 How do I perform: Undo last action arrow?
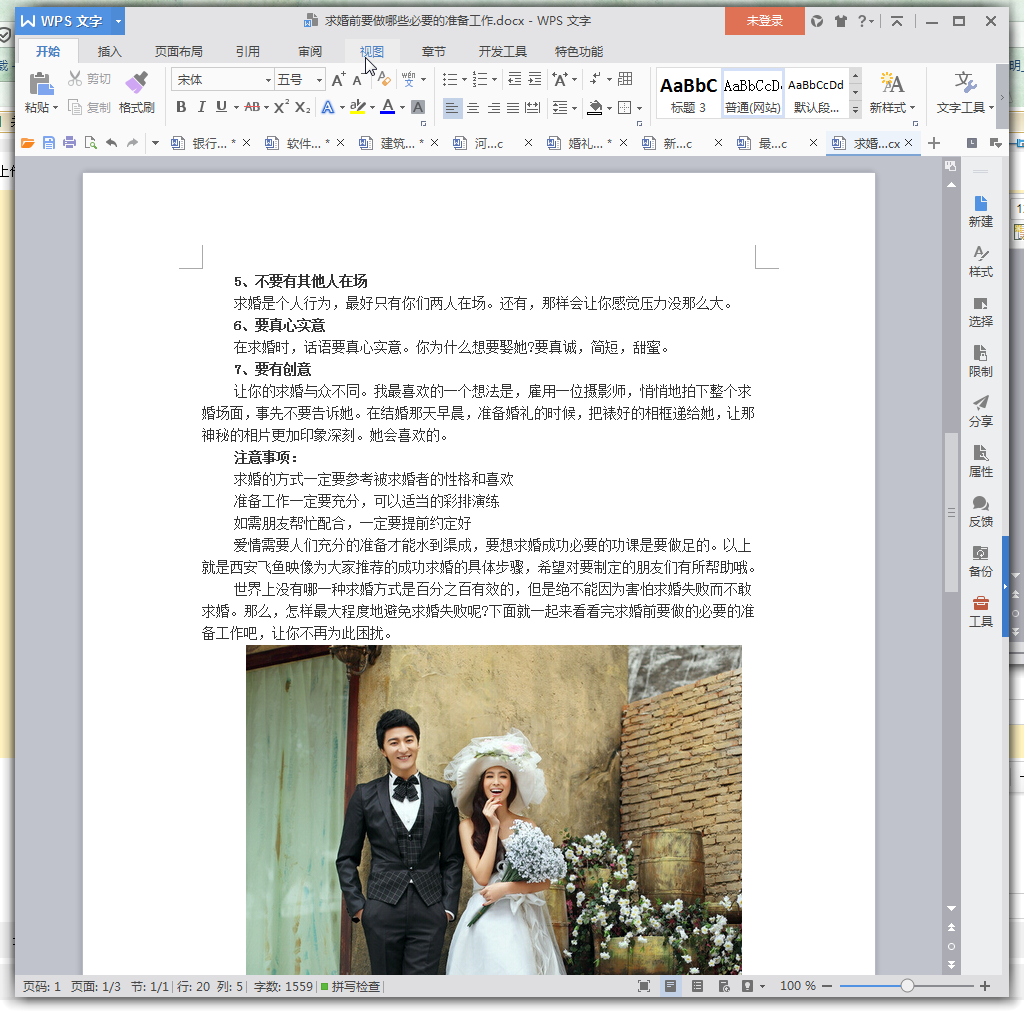click(x=111, y=143)
